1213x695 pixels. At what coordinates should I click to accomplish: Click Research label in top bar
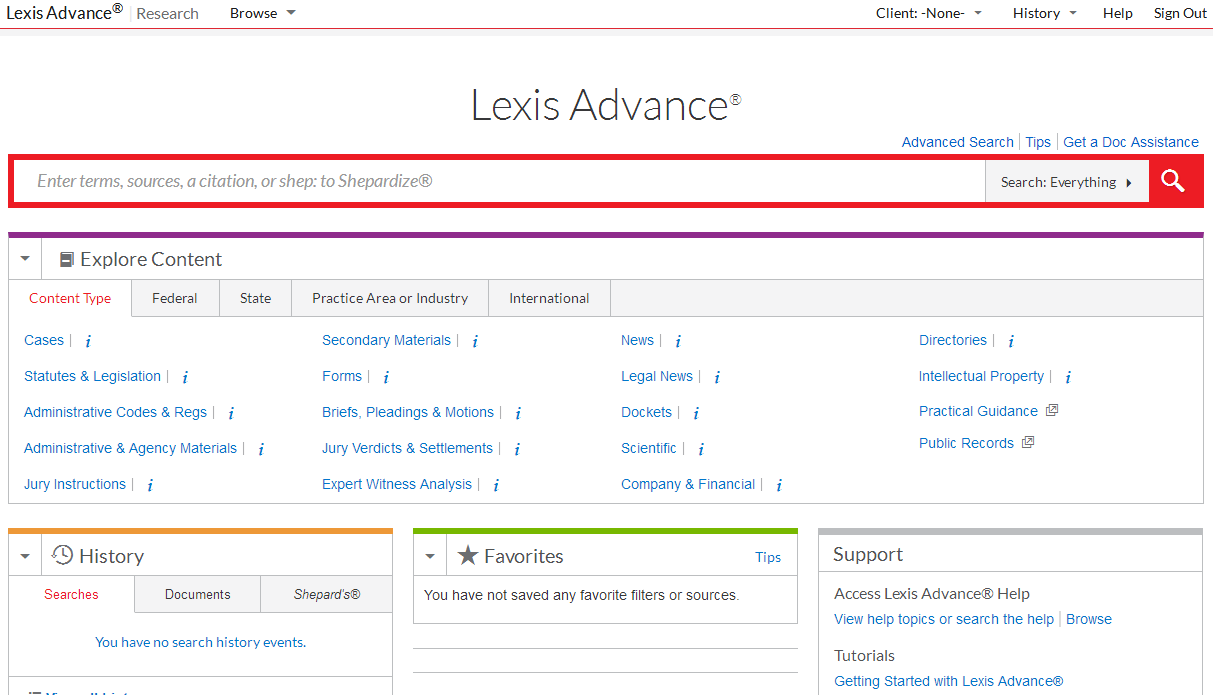[x=167, y=13]
